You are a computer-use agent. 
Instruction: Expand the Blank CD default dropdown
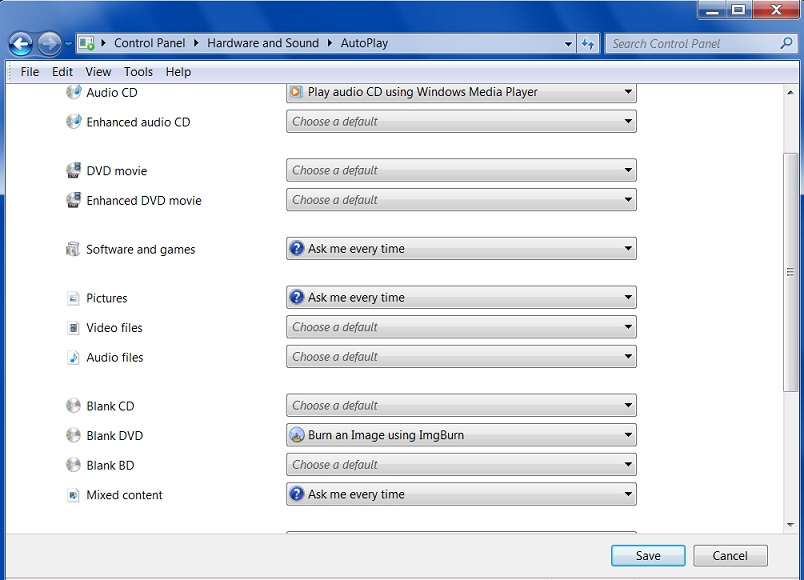pos(461,406)
